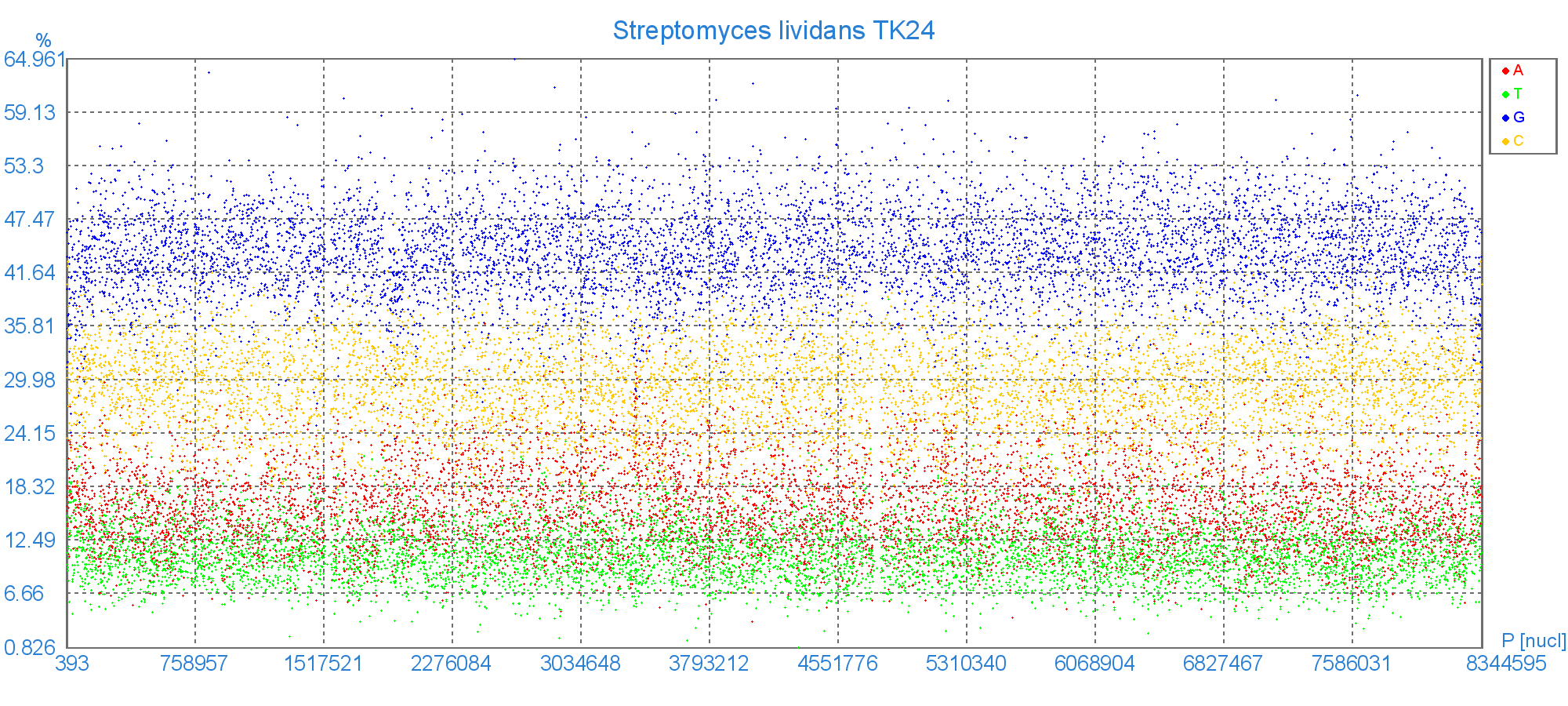
Task: Click y-axis value 64.961
Action: 35,60
